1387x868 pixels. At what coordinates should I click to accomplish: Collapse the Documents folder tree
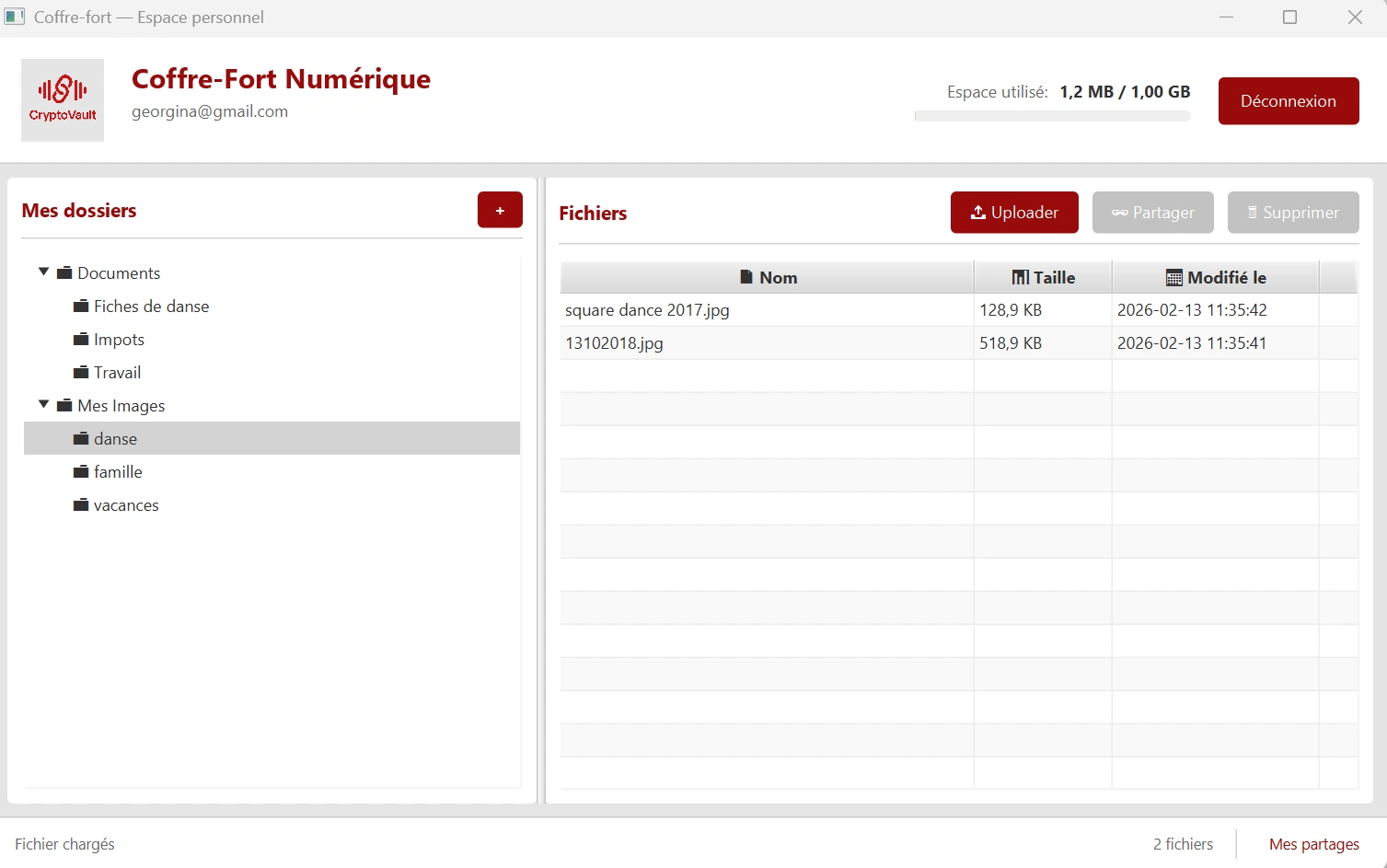42,271
